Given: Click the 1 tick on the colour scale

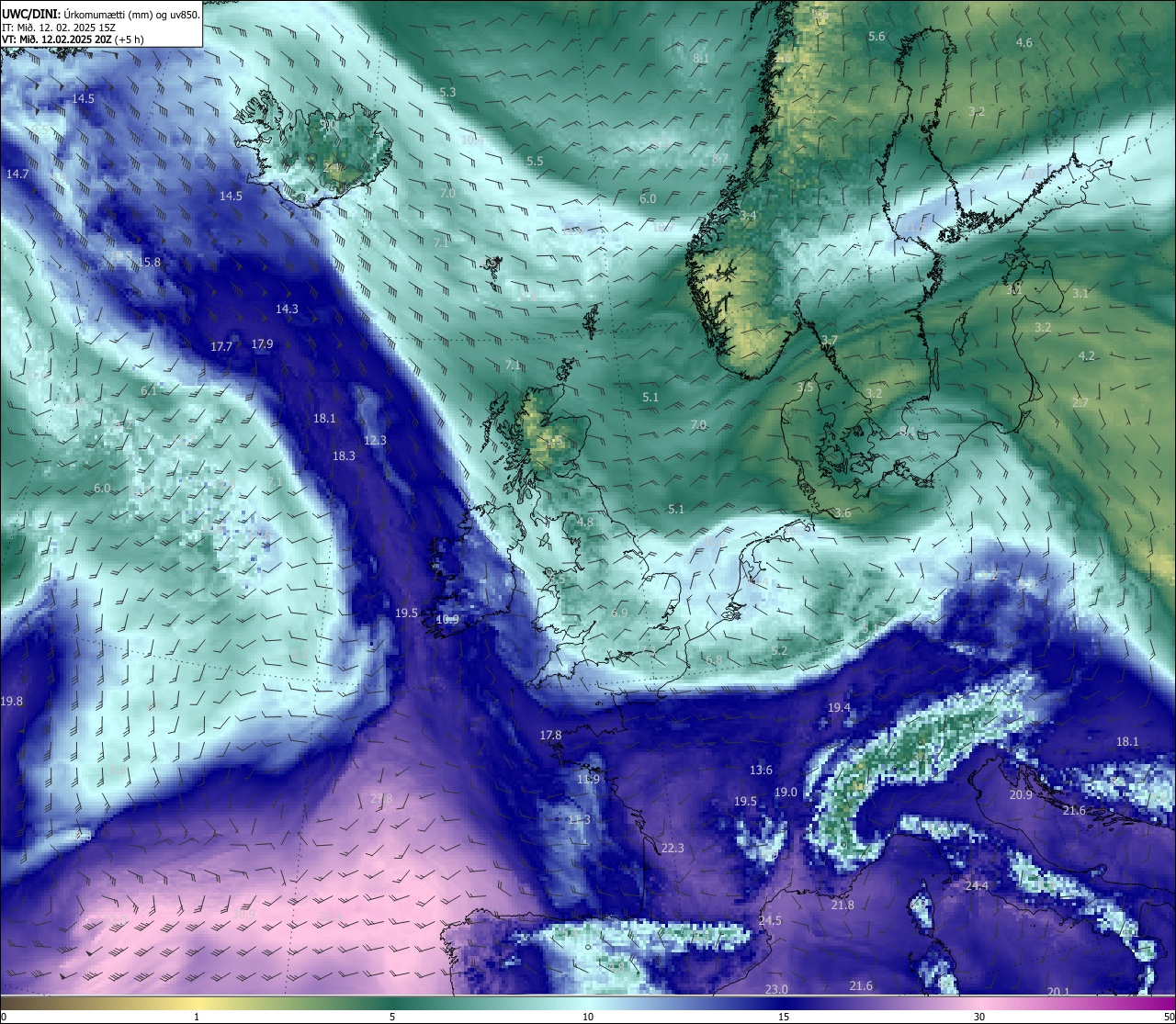Looking at the screenshot, I should click(197, 1017).
